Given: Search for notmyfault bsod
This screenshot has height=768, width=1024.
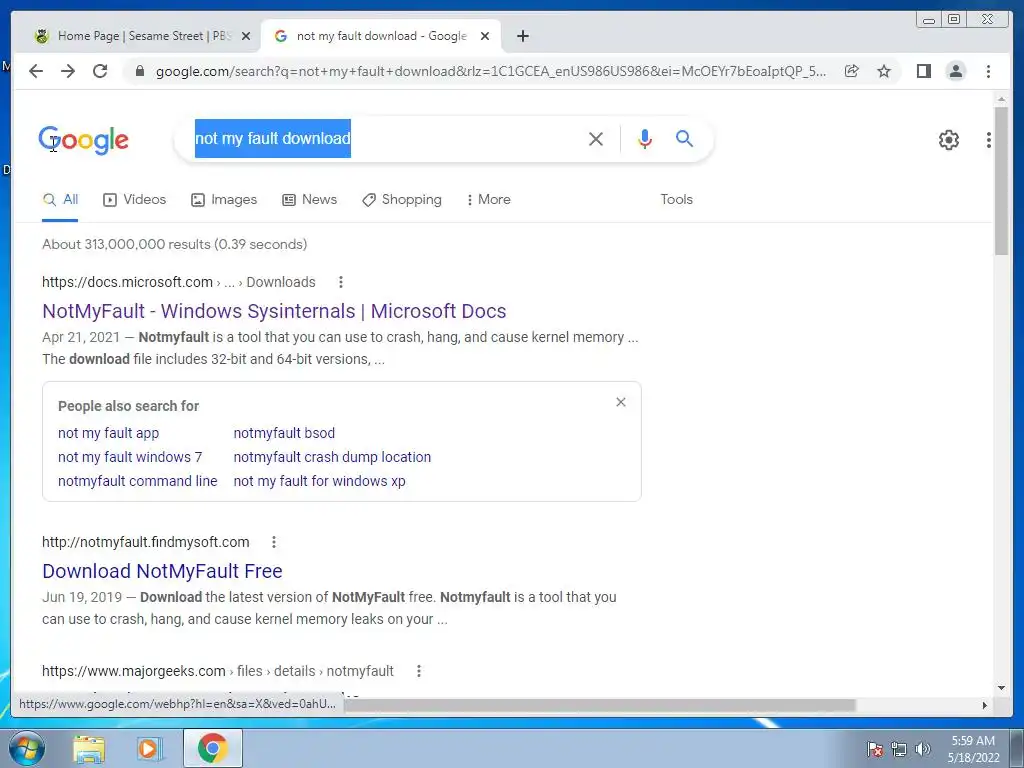Looking at the screenshot, I should [284, 433].
